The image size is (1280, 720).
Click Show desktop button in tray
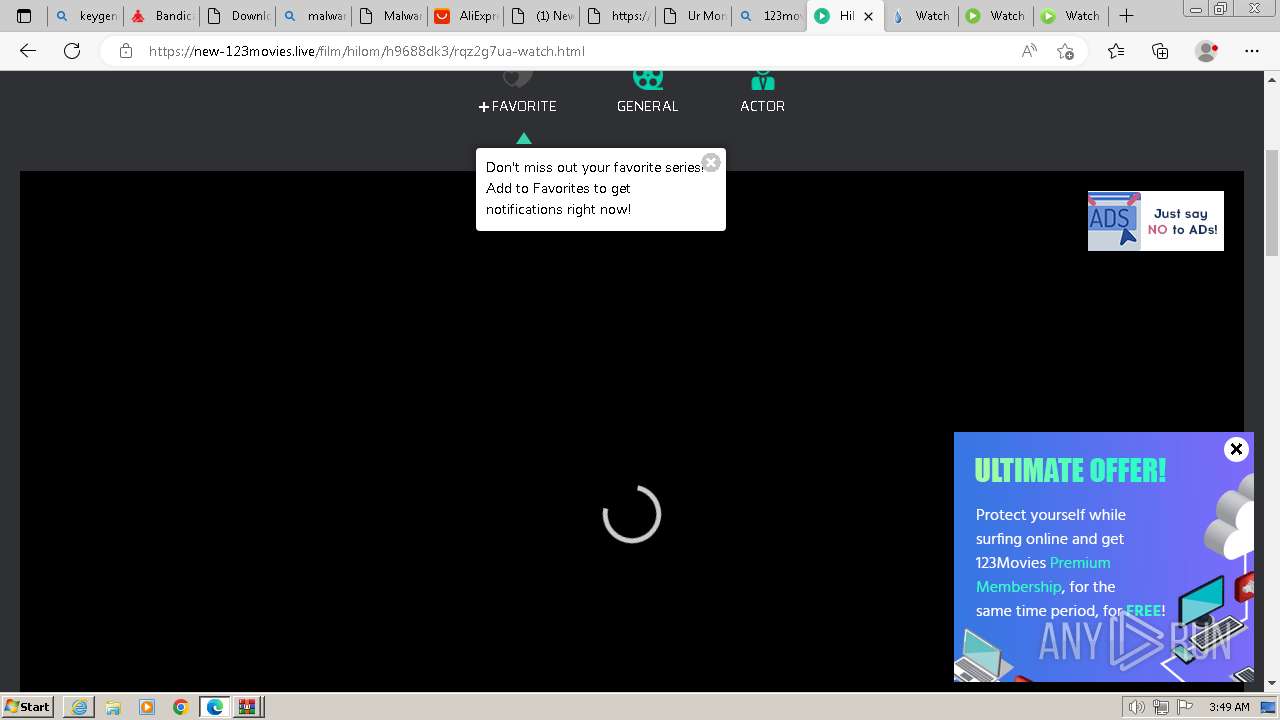click(1268, 707)
